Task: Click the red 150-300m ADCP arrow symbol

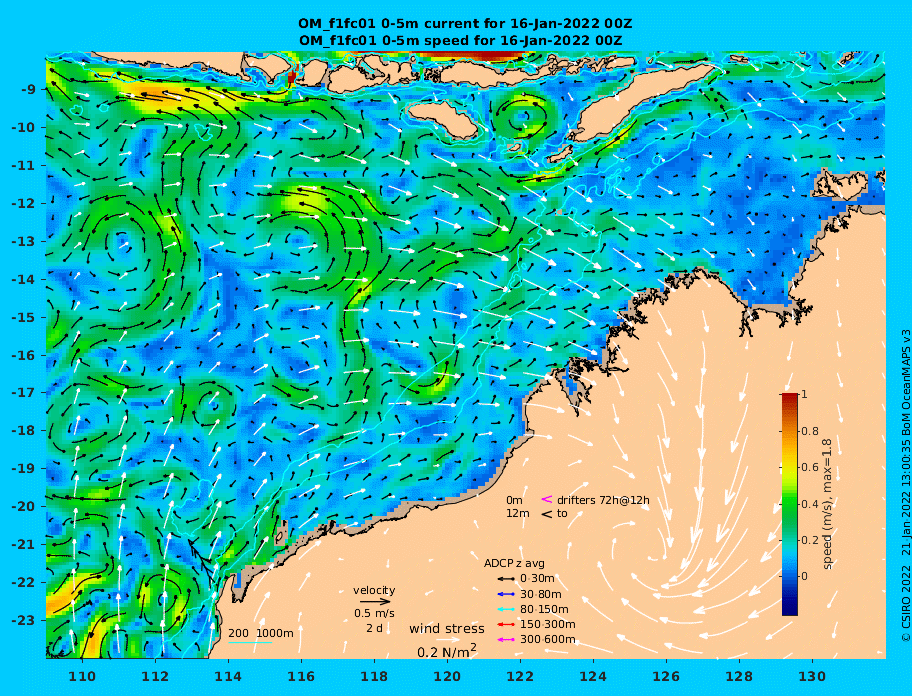Action: pos(506,624)
